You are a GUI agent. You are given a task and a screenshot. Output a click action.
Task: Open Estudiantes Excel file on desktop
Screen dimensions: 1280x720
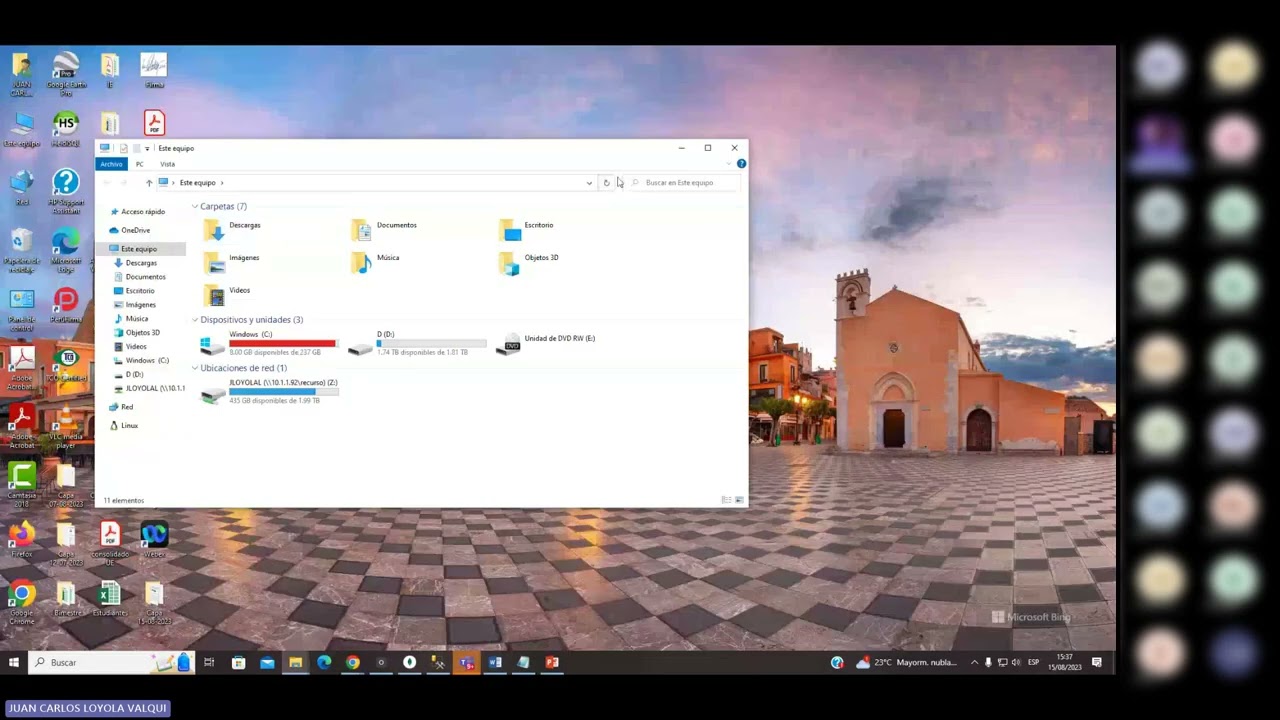[110, 600]
